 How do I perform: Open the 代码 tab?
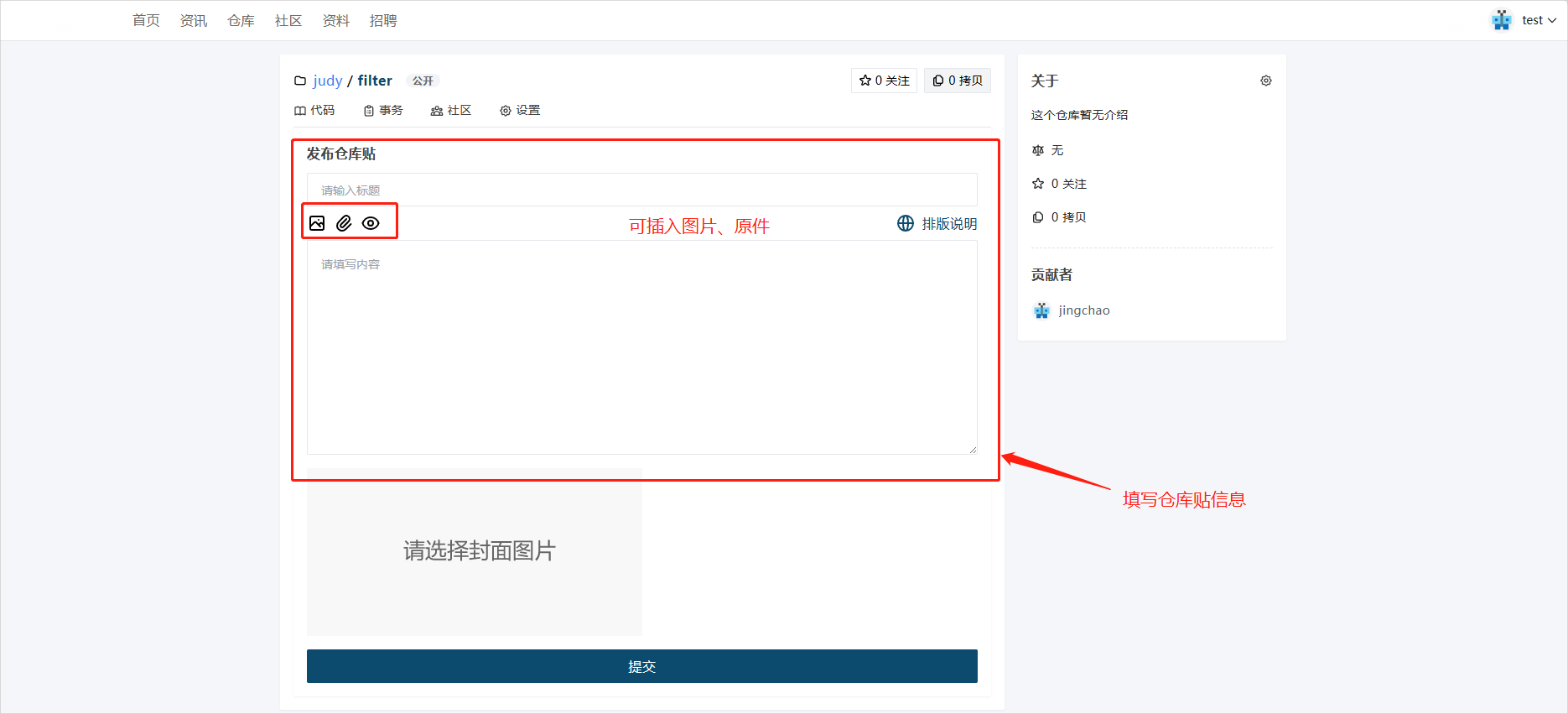click(314, 111)
